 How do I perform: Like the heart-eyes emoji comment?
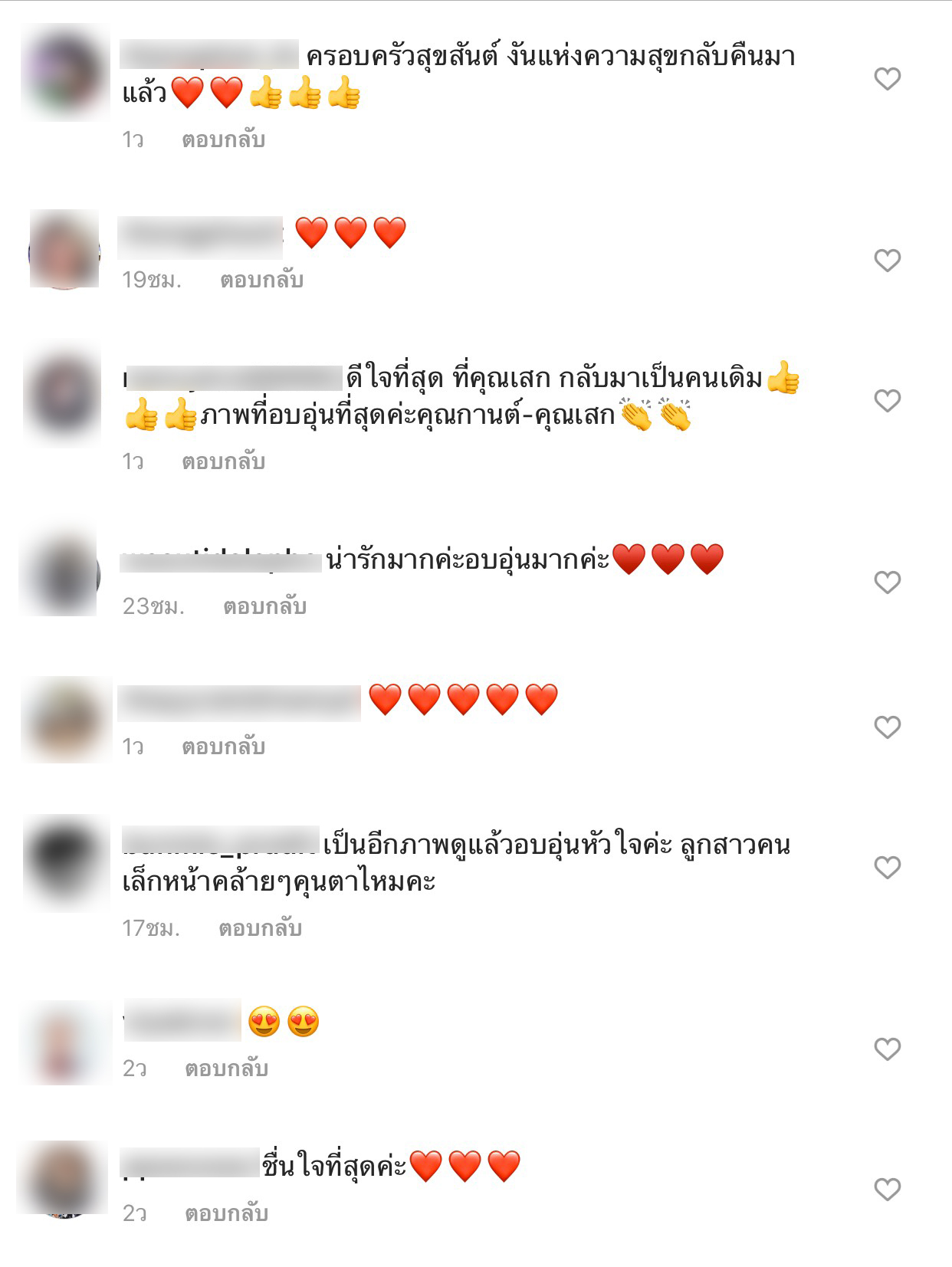tap(887, 1049)
